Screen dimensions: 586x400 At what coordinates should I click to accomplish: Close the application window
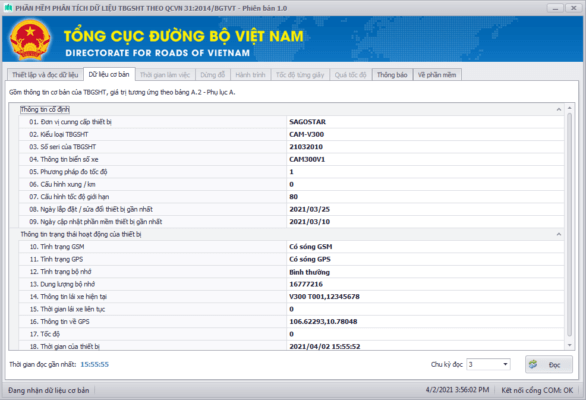tap(573, 8)
